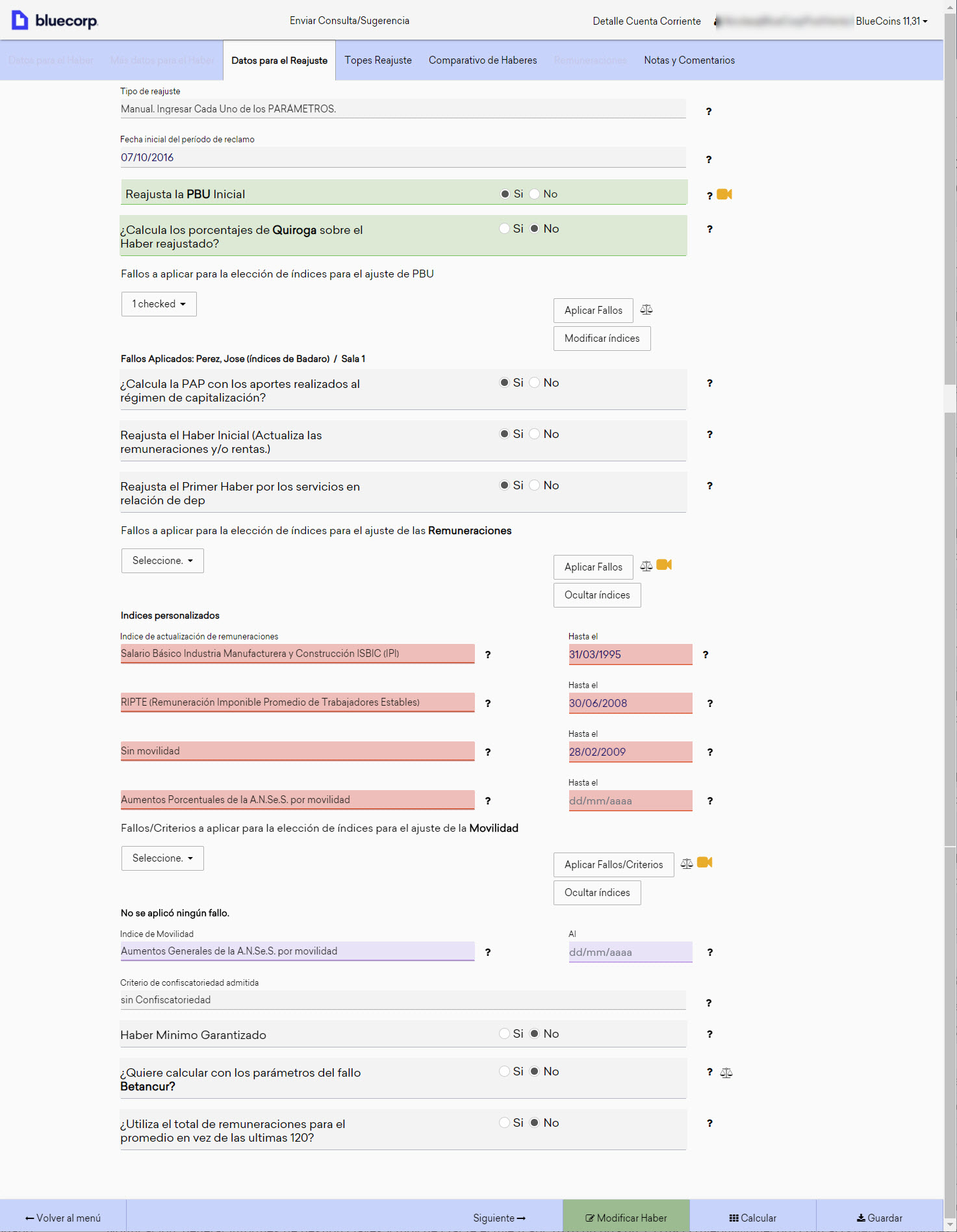Image resolution: width=957 pixels, height=1232 pixels.
Task: Show help for PAP capitalización question
Action: coord(709,383)
